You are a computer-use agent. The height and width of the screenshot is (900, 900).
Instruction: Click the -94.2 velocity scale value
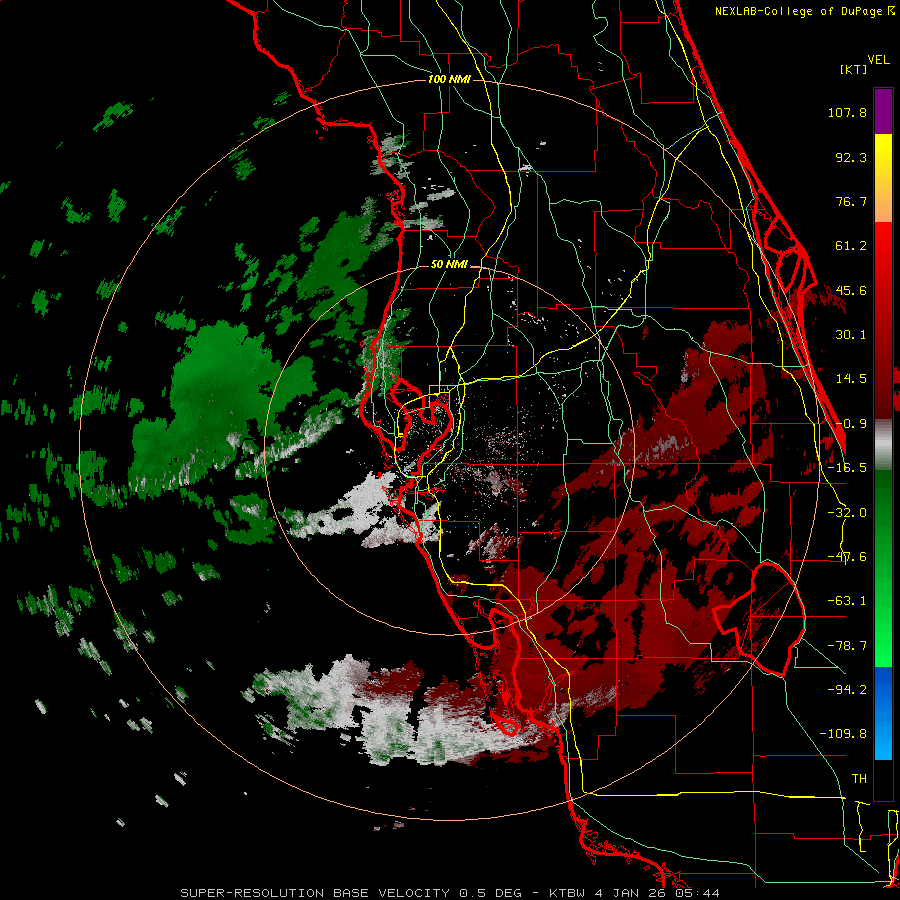(847, 689)
